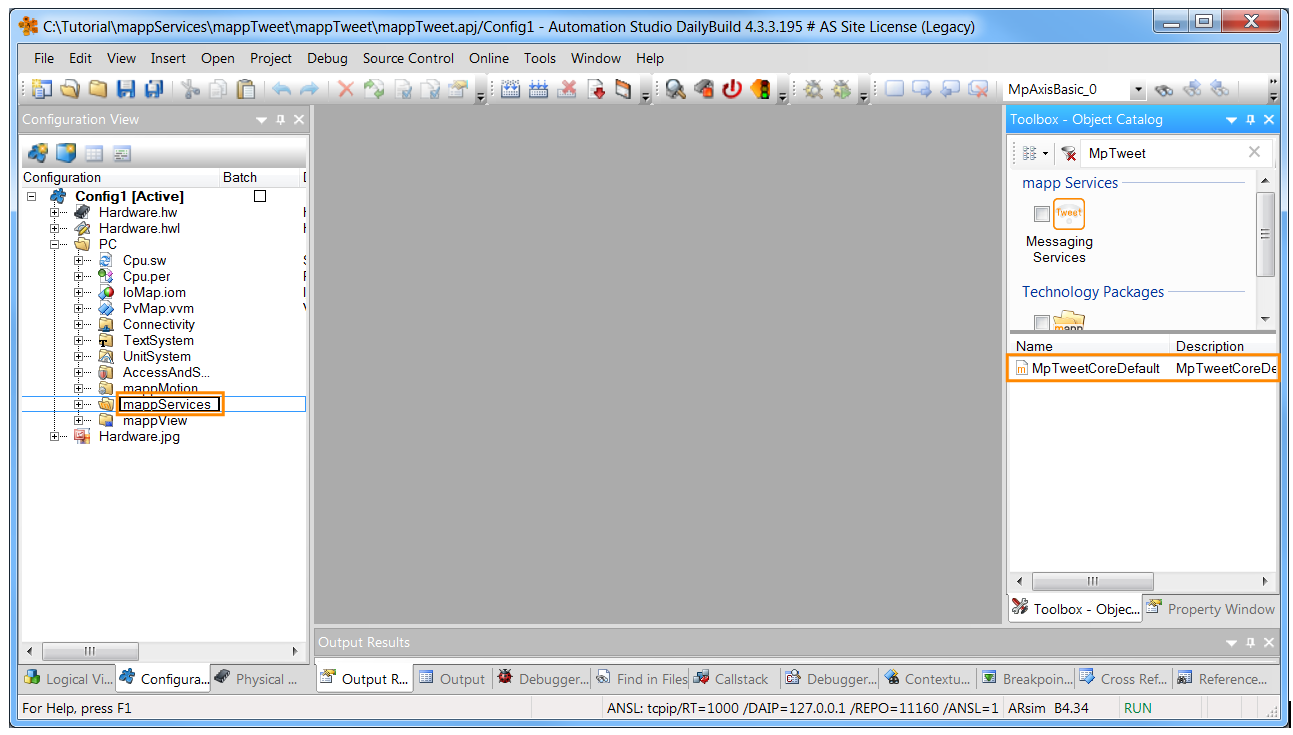1293x735 pixels.
Task: Switch to the Logical View tab
Action: tap(69, 678)
